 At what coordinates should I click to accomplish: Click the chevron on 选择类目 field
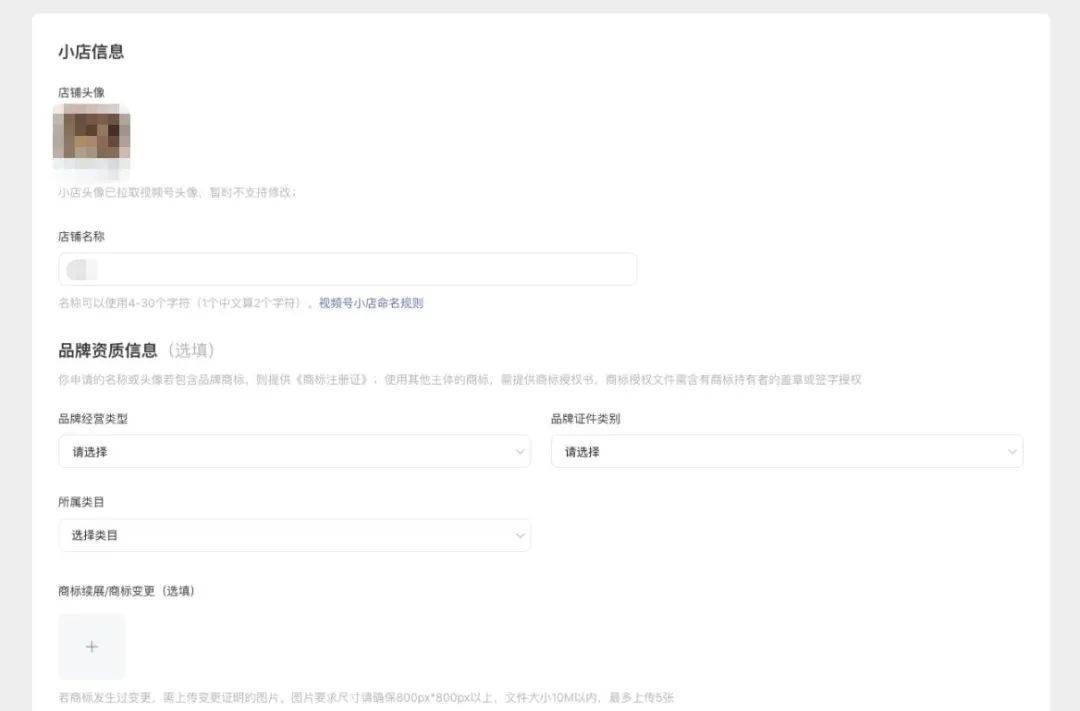point(520,535)
